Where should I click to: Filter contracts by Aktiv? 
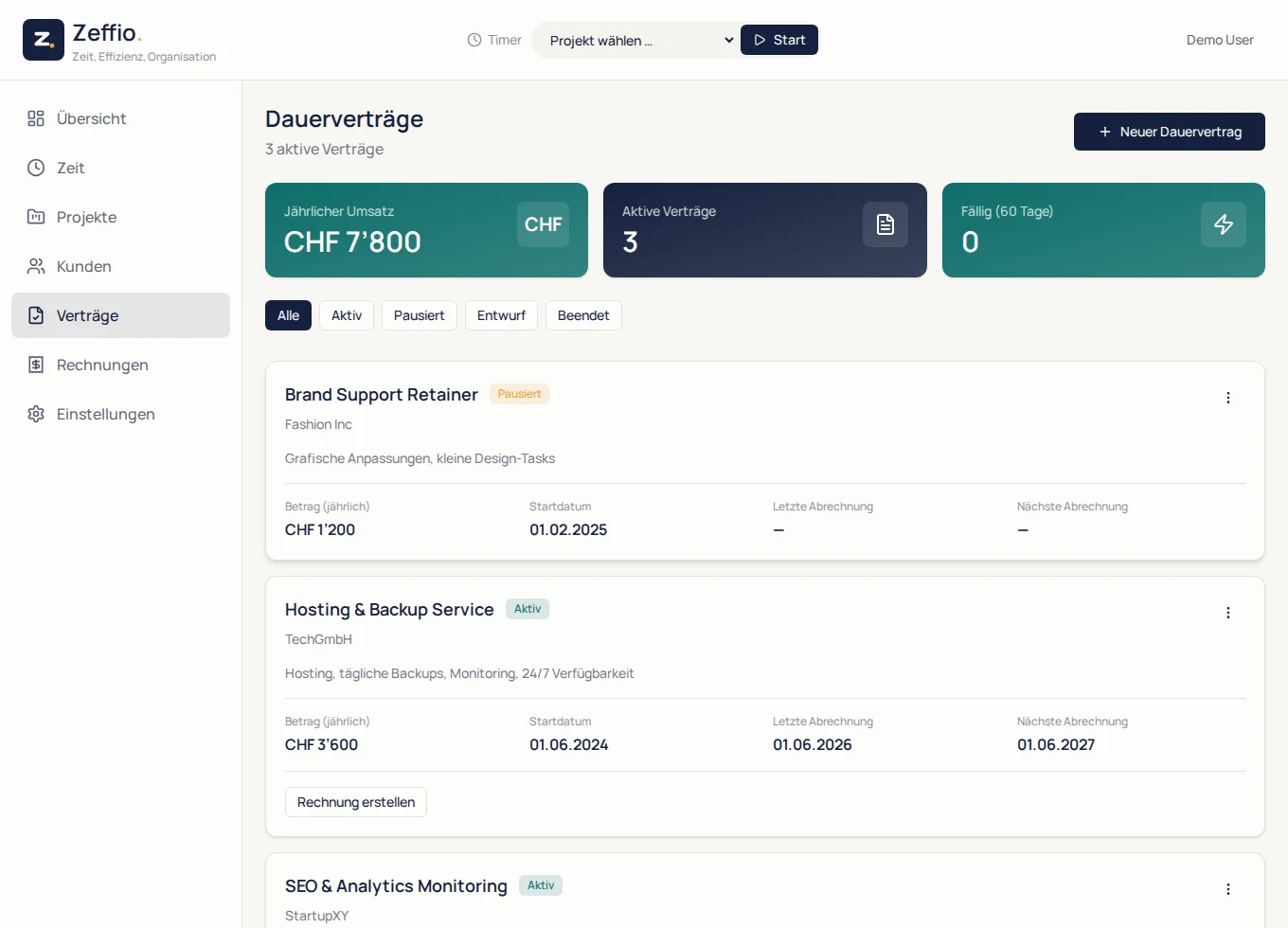[x=347, y=315]
